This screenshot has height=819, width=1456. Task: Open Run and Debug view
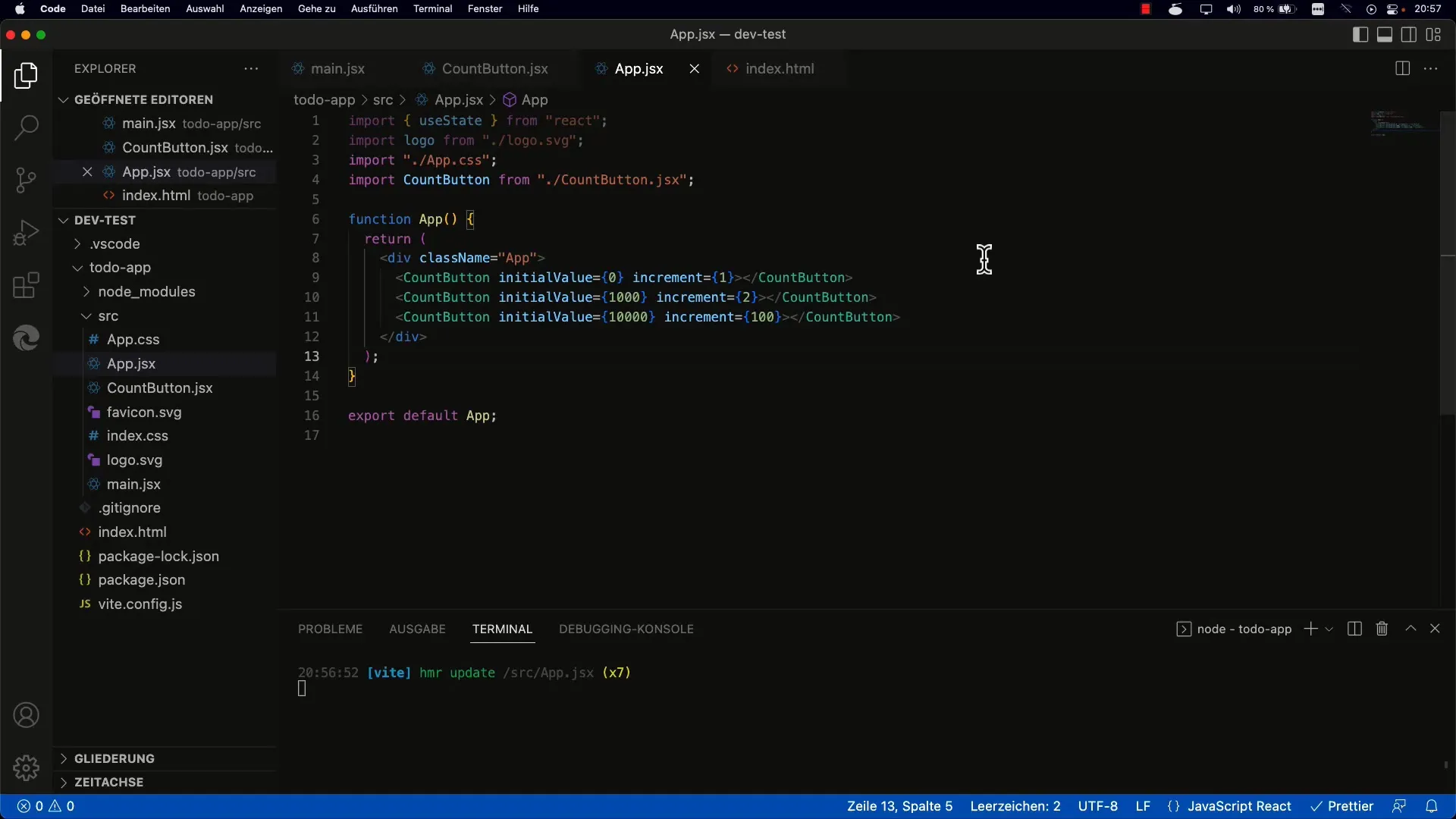point(26,233)
